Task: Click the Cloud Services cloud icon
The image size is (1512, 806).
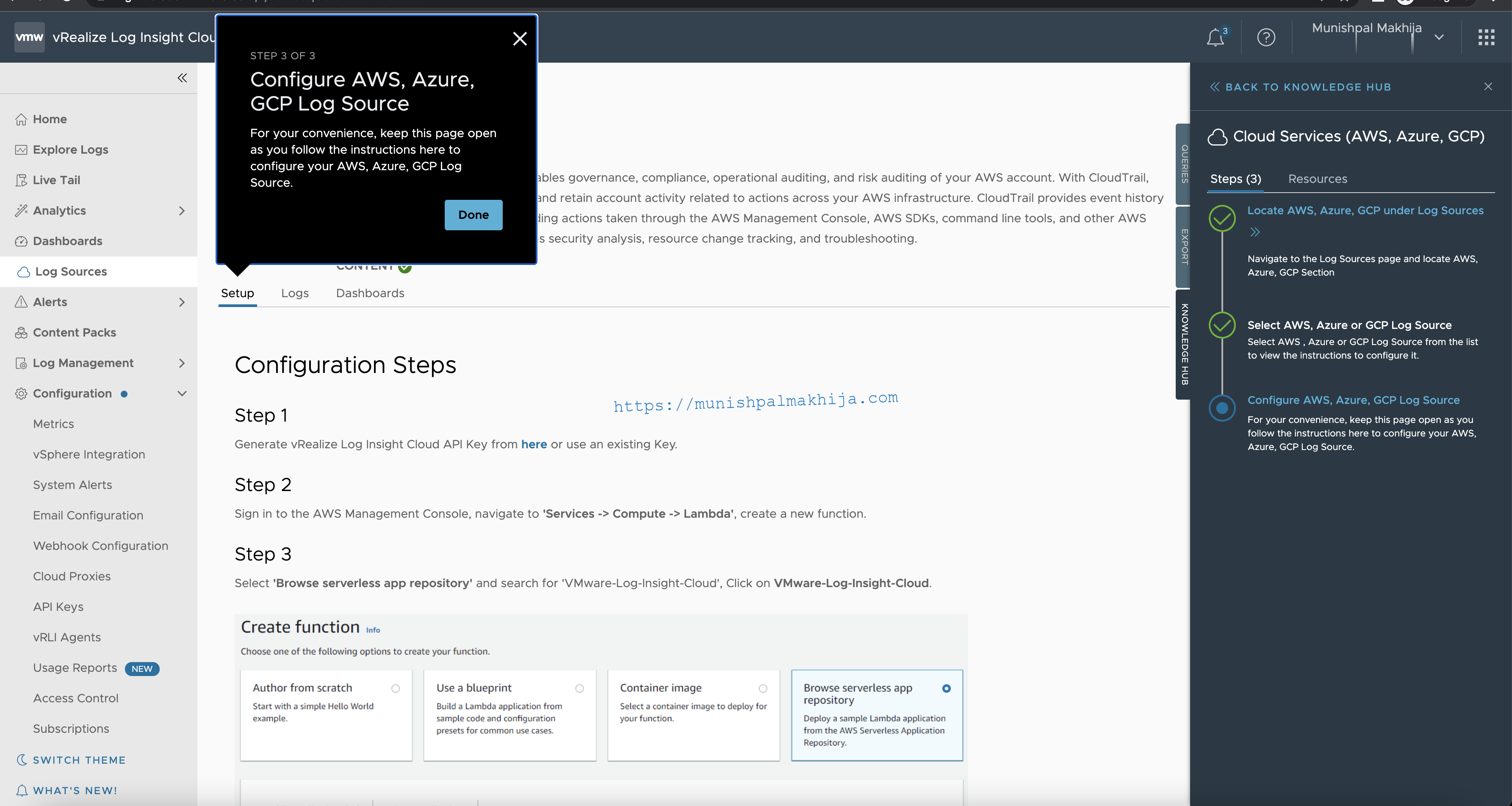Action: pyautogui.click(x=1217, y=137)
